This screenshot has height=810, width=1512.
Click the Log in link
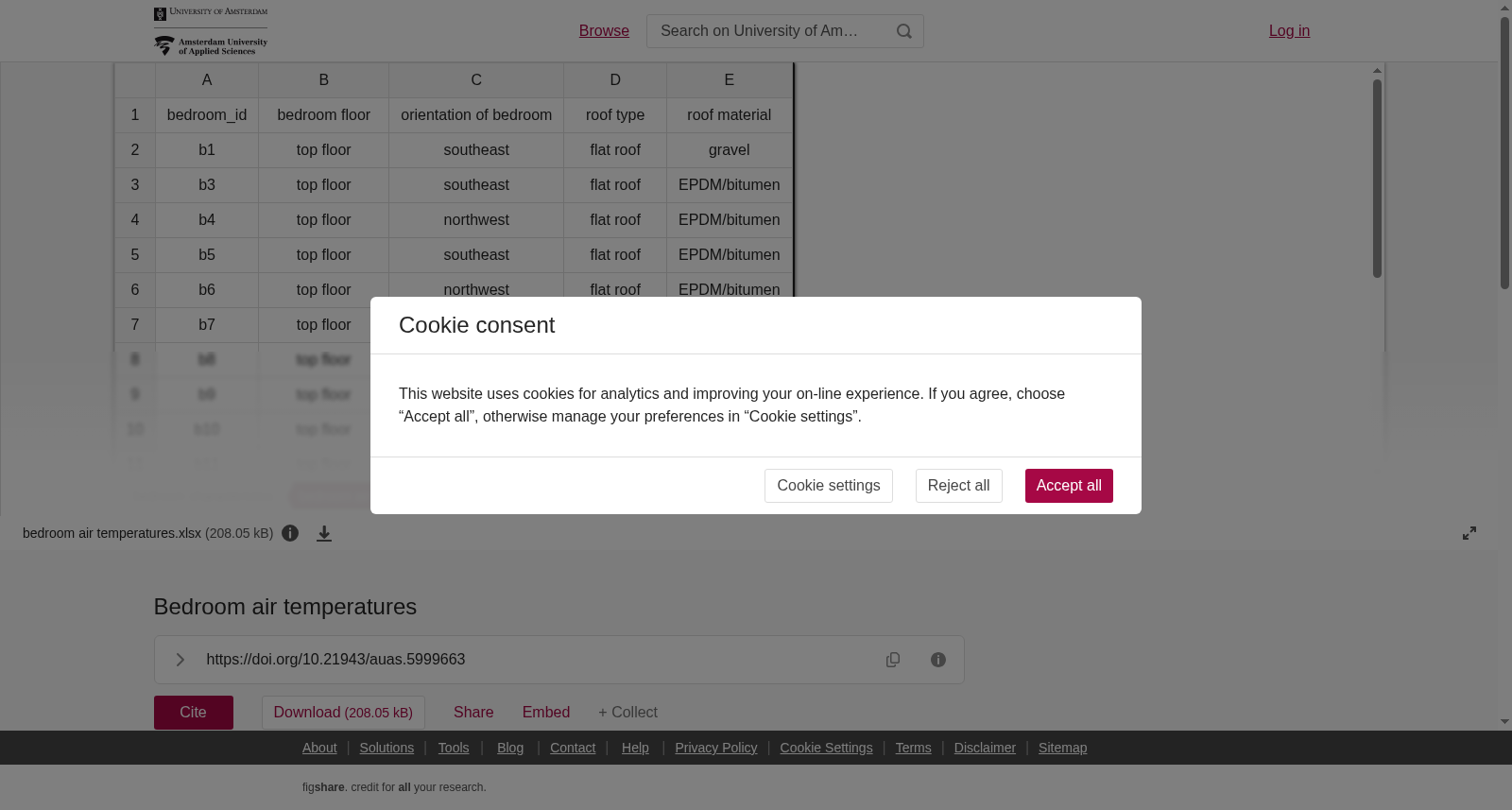click(1289, 31)
